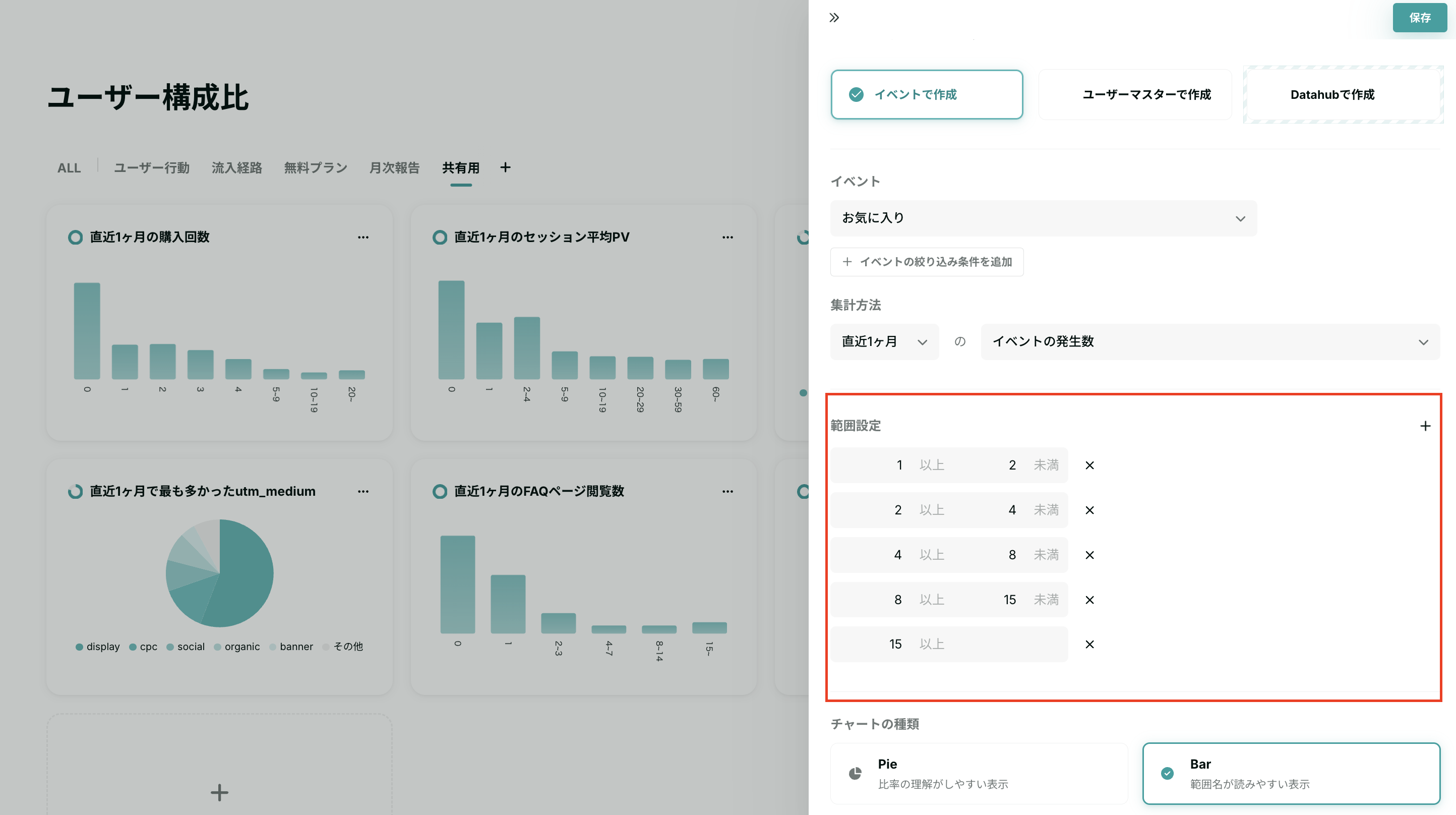Open the イベントの発生数 aggregation dropdown
The width and height of the screenshot is (1456, 815).
click(x=1210, y=341)
